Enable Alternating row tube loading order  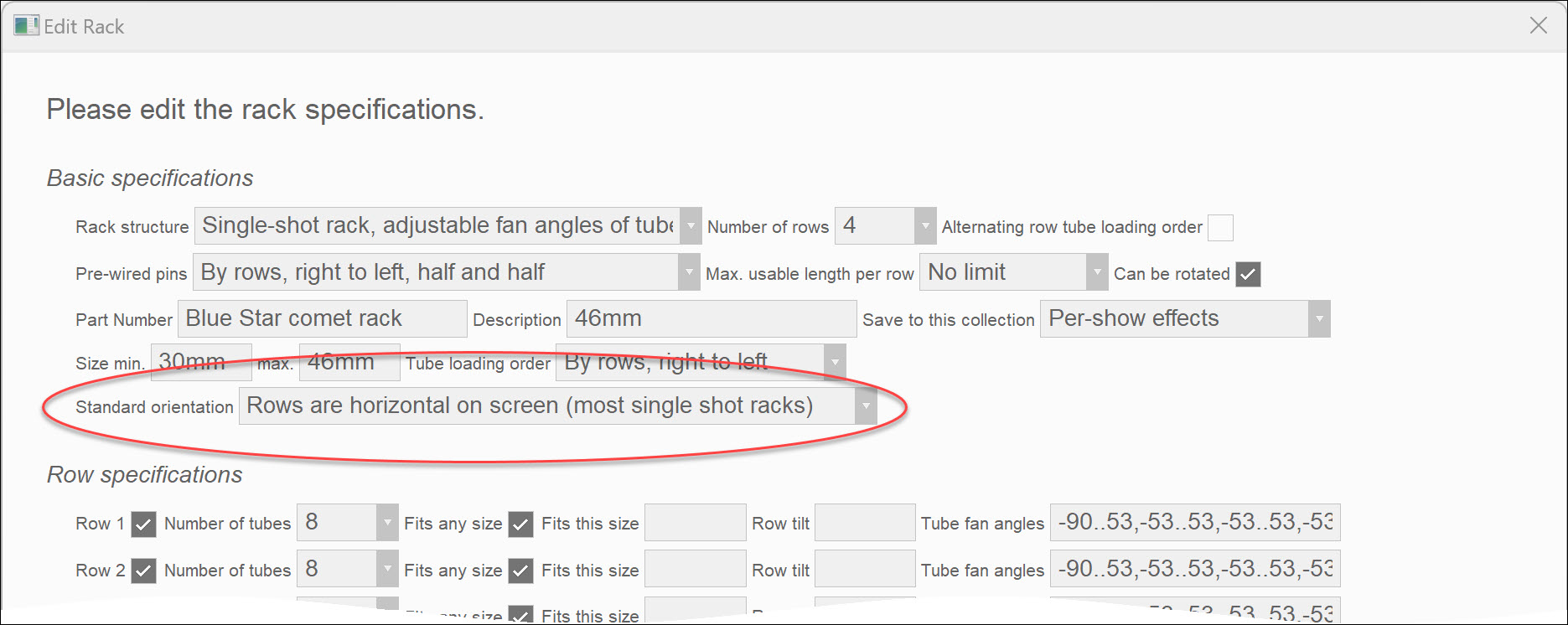[x=1221, y=227]
